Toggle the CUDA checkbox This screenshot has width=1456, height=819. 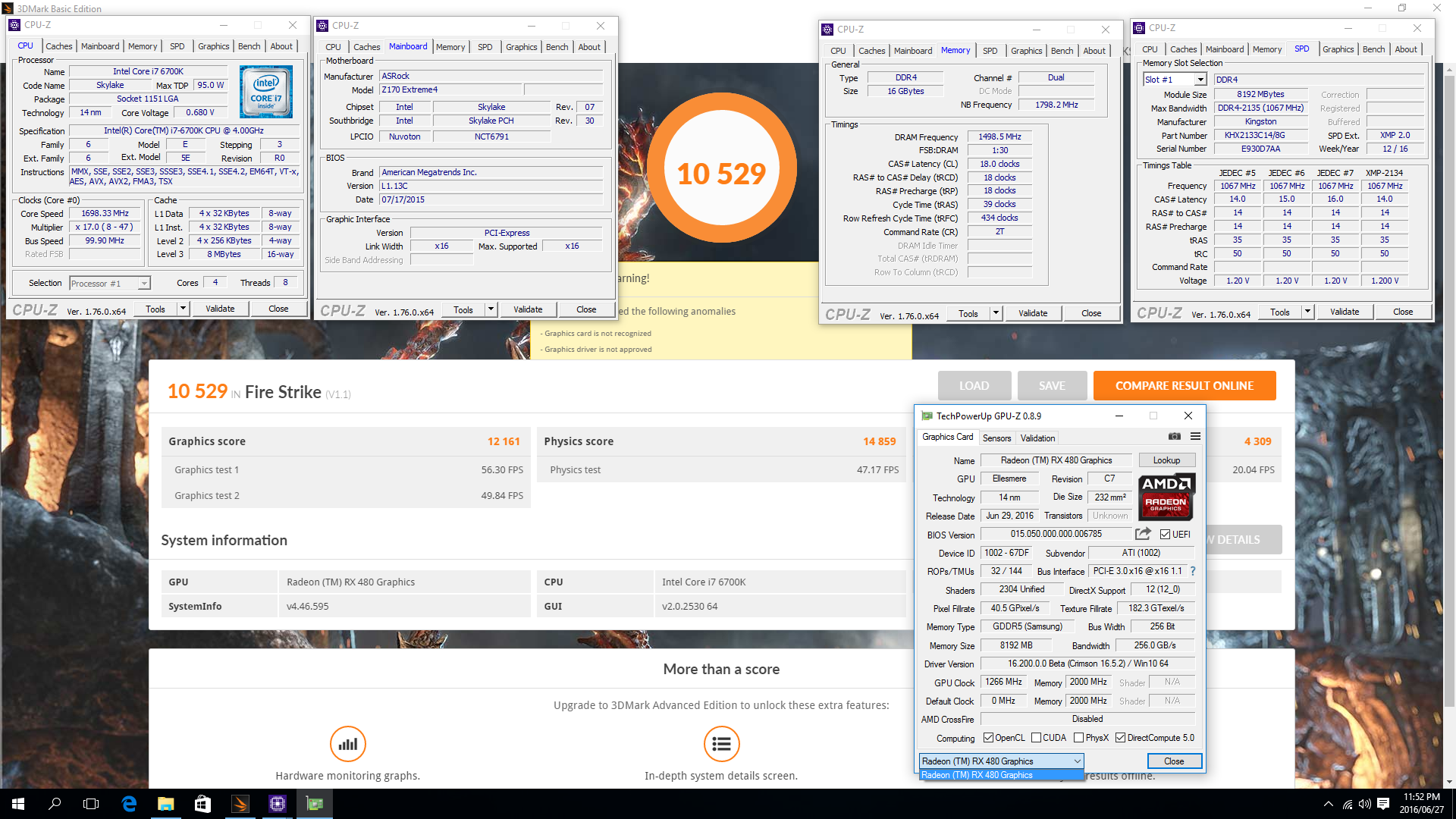(x=1036, y=738)
